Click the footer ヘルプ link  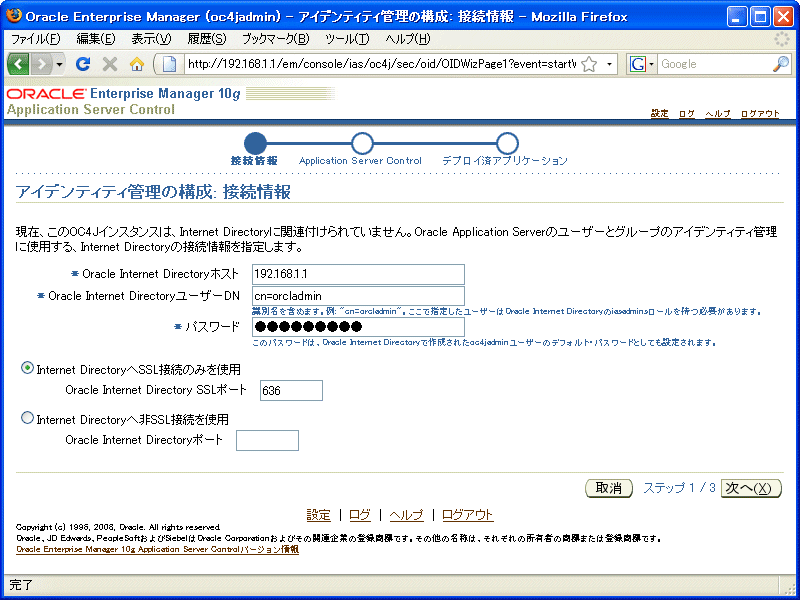pyautogui.click(x=407, y=515)
